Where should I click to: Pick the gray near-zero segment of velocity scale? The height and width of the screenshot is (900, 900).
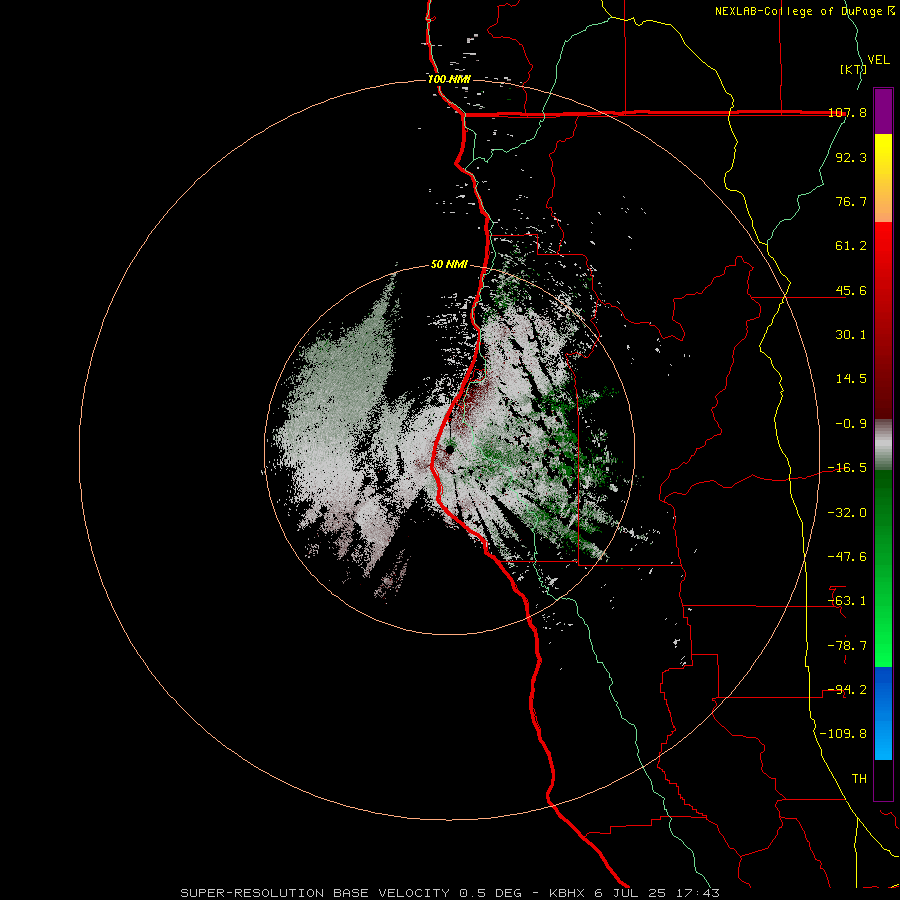point(883,445)
